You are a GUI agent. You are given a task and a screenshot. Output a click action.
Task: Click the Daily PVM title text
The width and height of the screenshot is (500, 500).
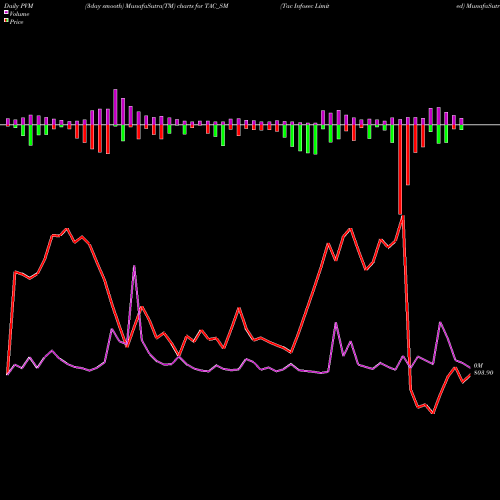(x=19, y=6)
